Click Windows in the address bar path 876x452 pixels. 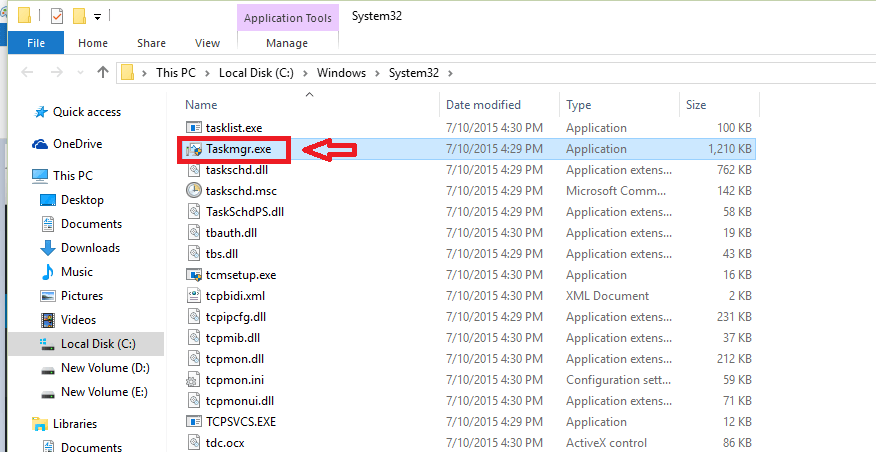pos(341,73)
